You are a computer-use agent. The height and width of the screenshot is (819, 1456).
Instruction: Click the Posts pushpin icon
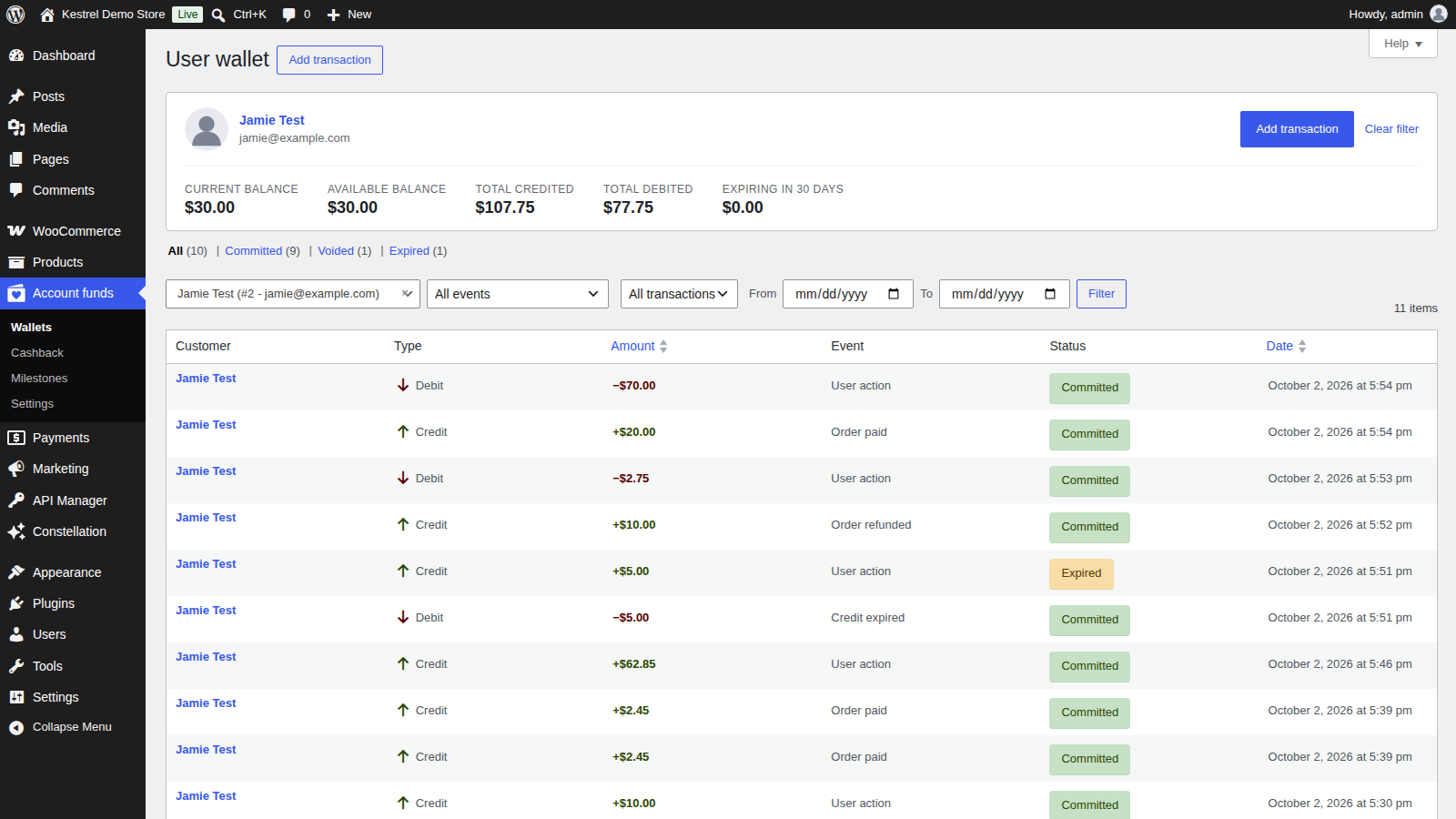(16, 96)
